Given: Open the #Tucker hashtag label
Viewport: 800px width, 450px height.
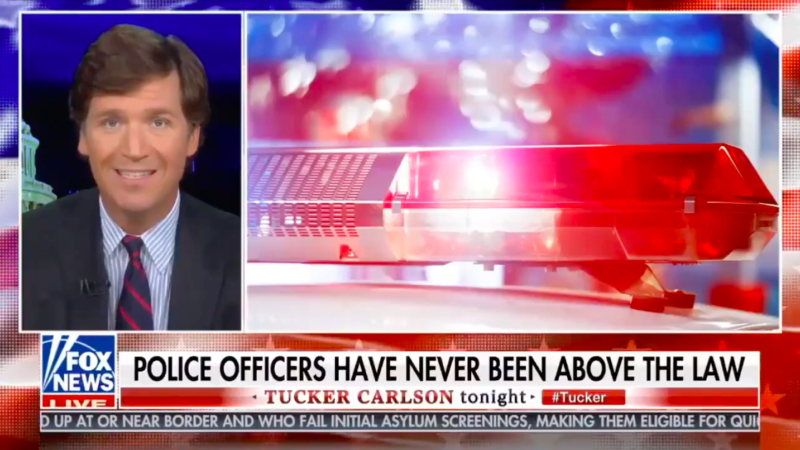Looking at the screenshot, I should point(583,397).
